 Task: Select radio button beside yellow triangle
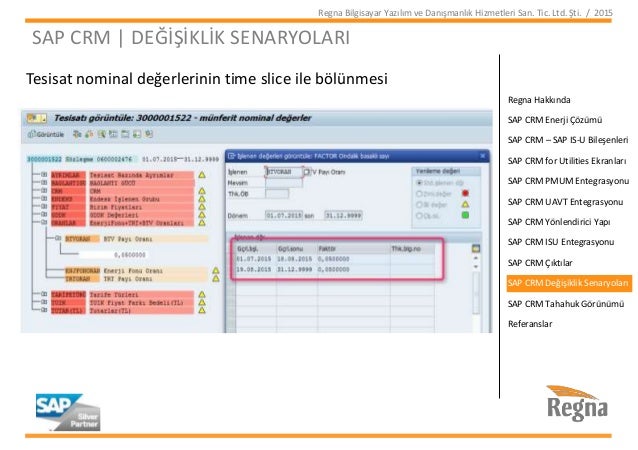tap(419, 205)
